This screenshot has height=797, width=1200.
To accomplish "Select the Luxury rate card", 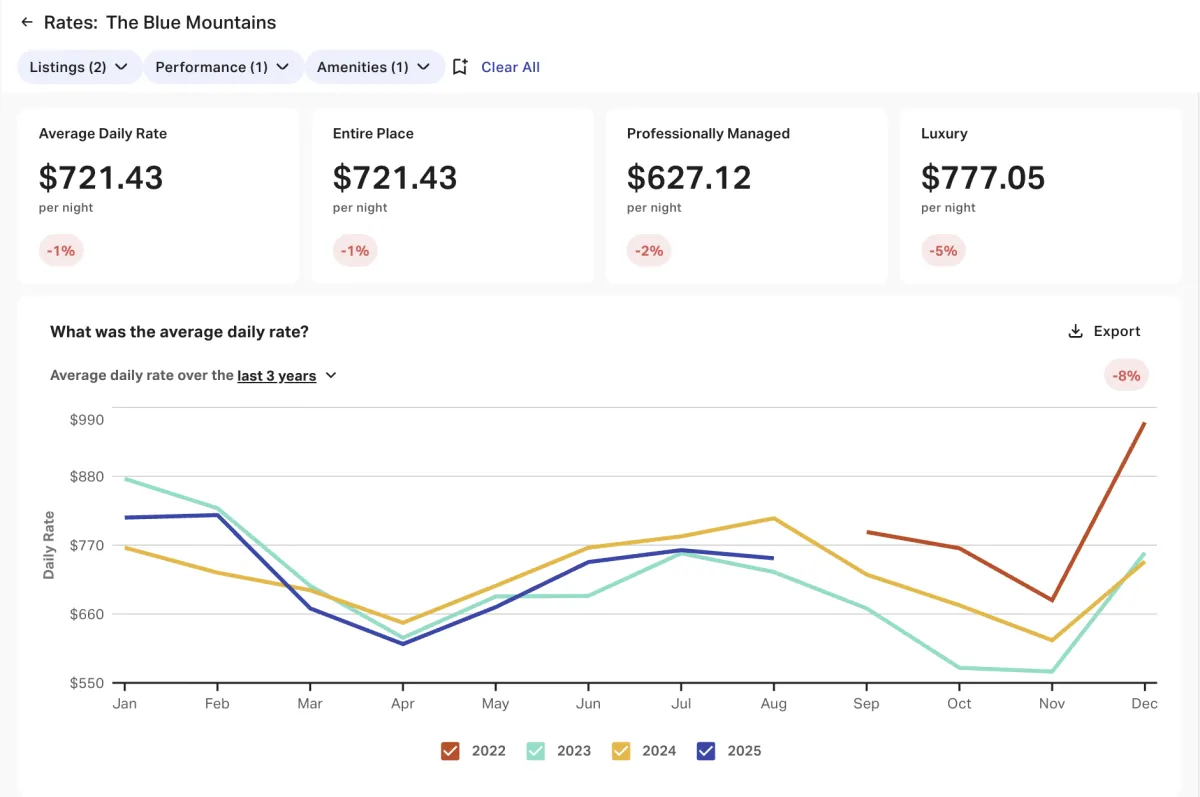I will (1040, 196).
